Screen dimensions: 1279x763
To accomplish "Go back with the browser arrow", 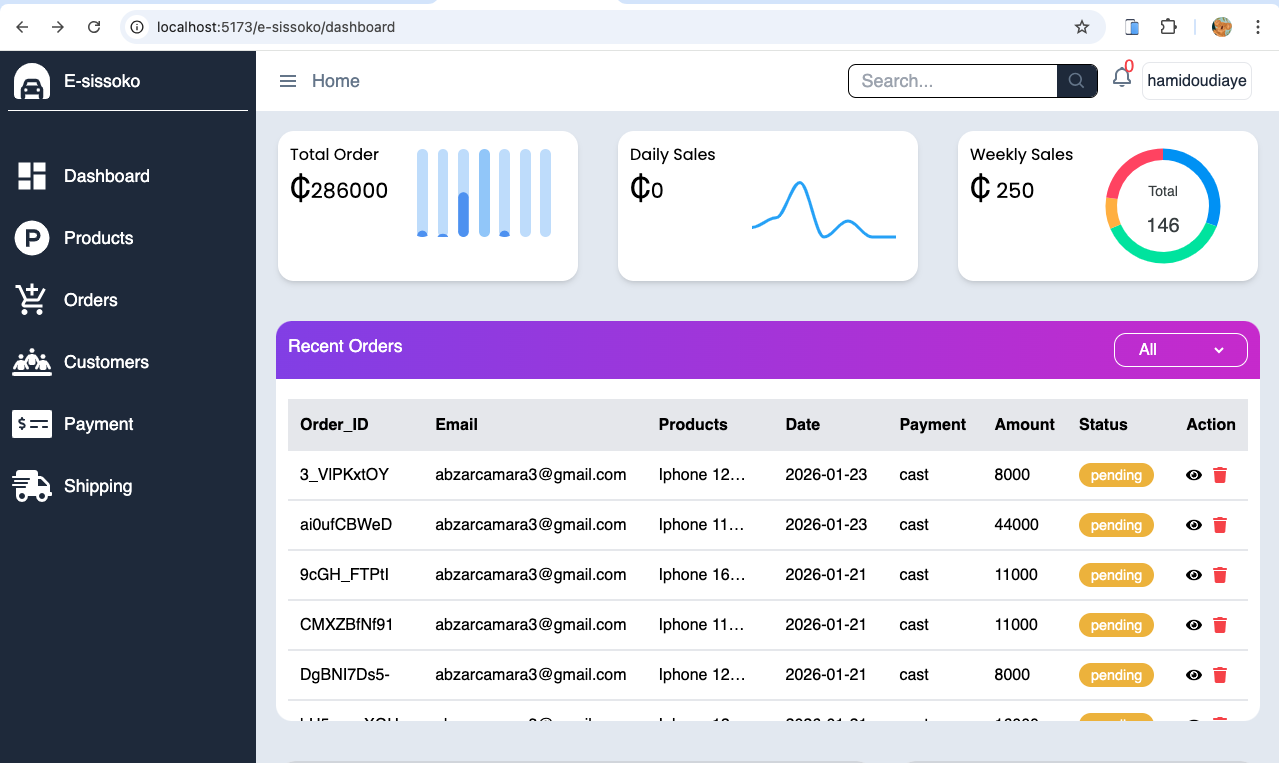I will [22, 27].
